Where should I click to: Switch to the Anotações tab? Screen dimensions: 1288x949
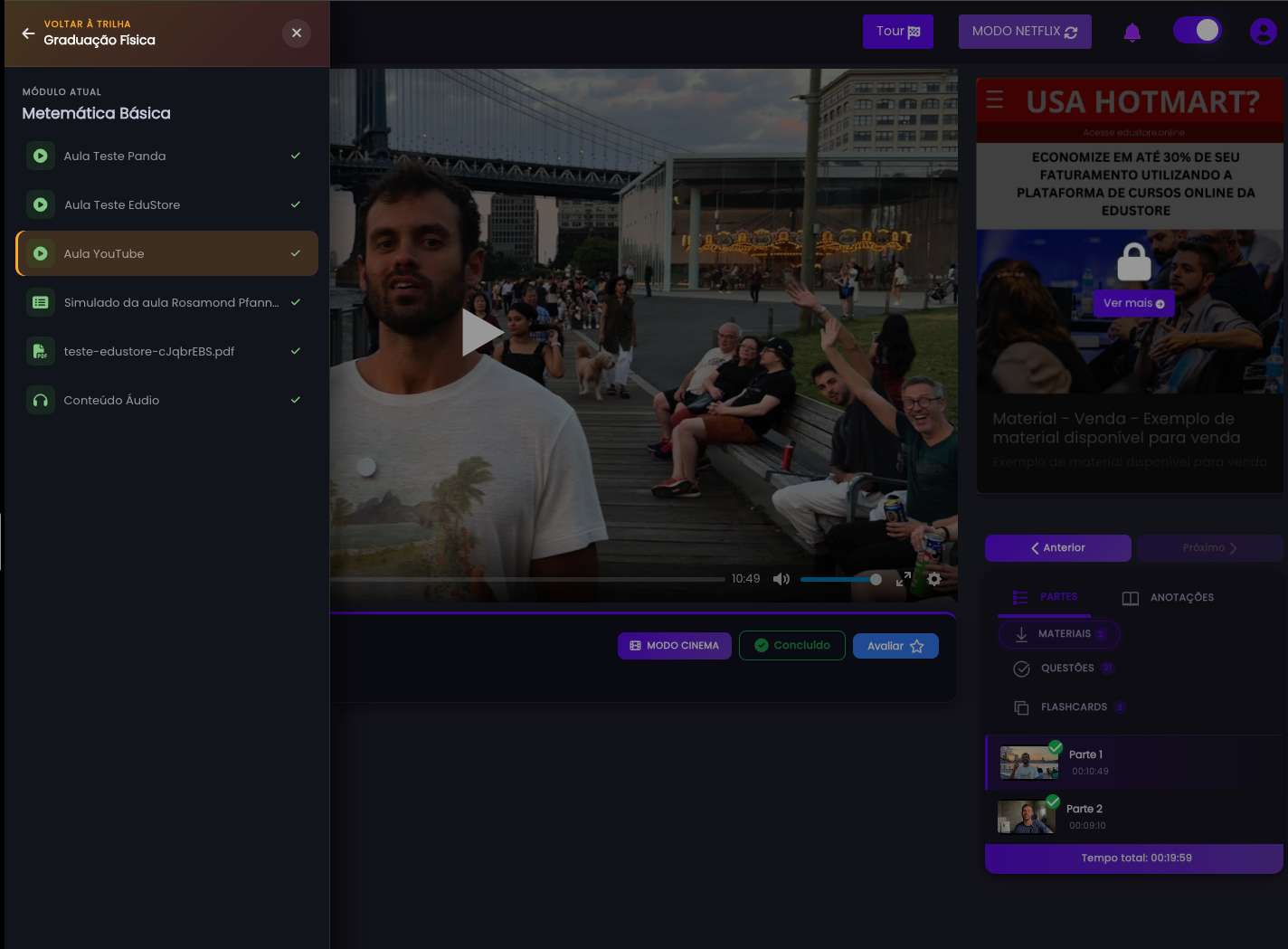[1169, 598]
